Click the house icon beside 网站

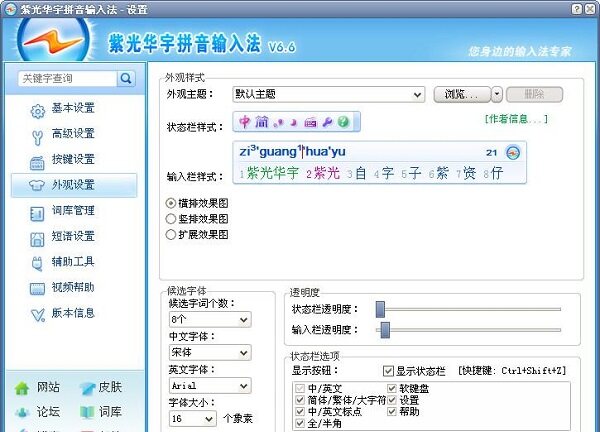coord(22,388)
